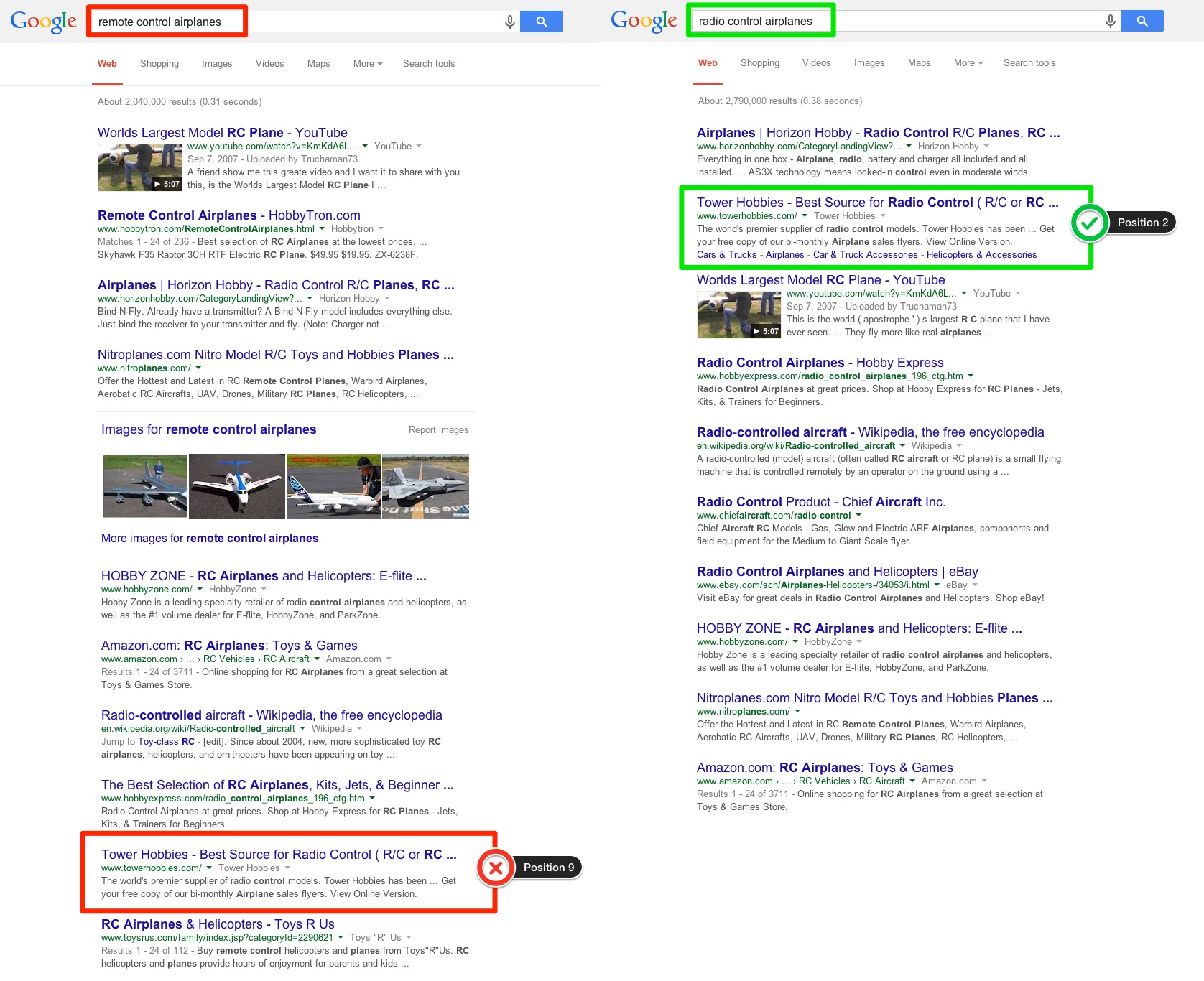Open the gray fighter jet on runway thumbnail
The height and width of the screenshot is (981, 1204).
[425, 486]
